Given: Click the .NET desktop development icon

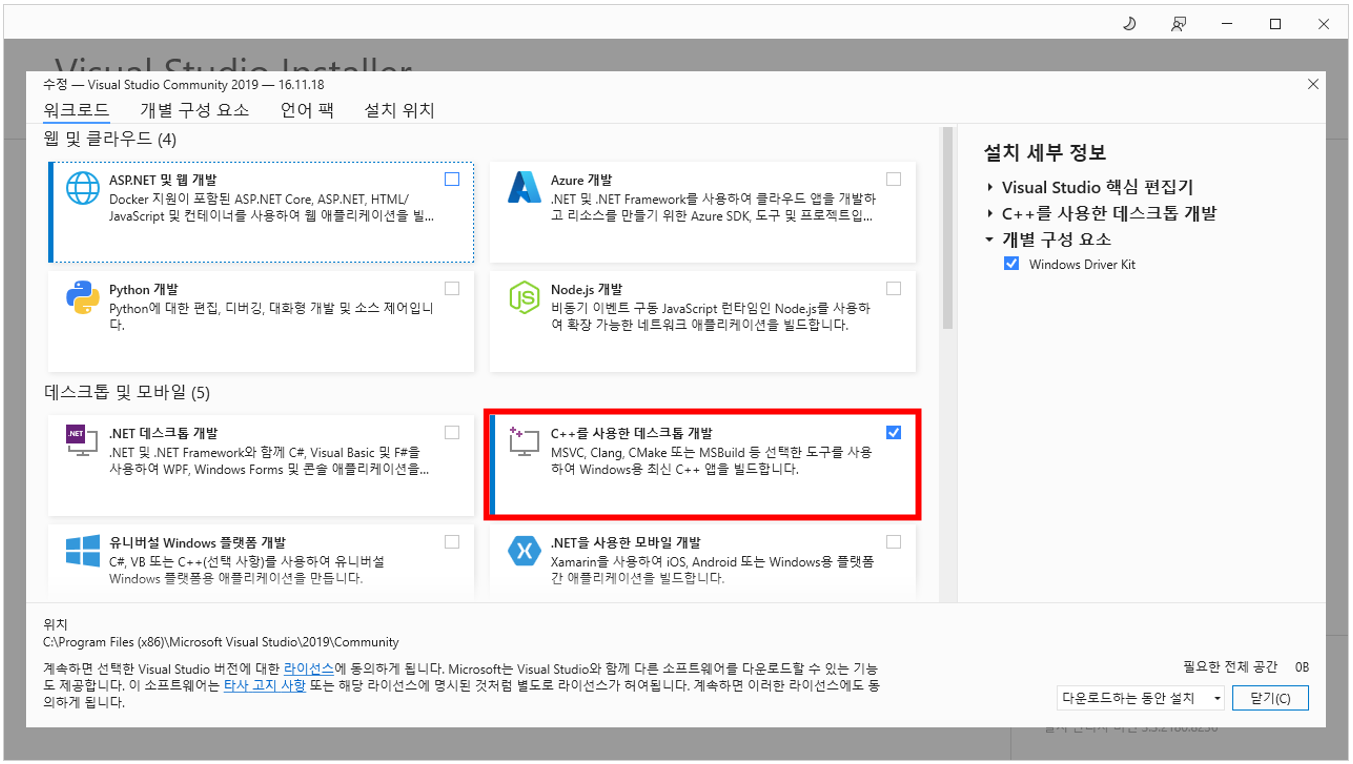Looking at the screenshot, I should coord(81,441).
